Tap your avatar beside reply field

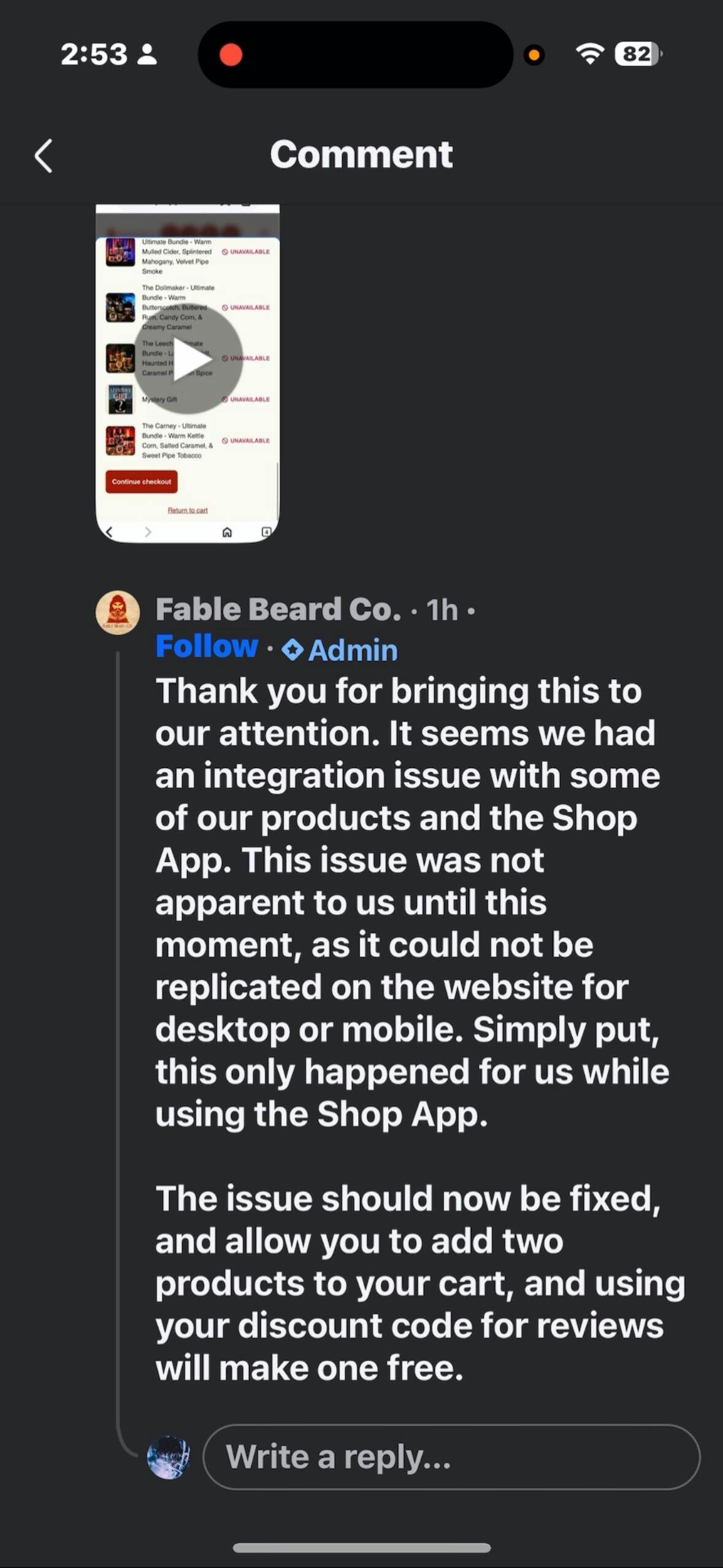(x=169, y=1457)
